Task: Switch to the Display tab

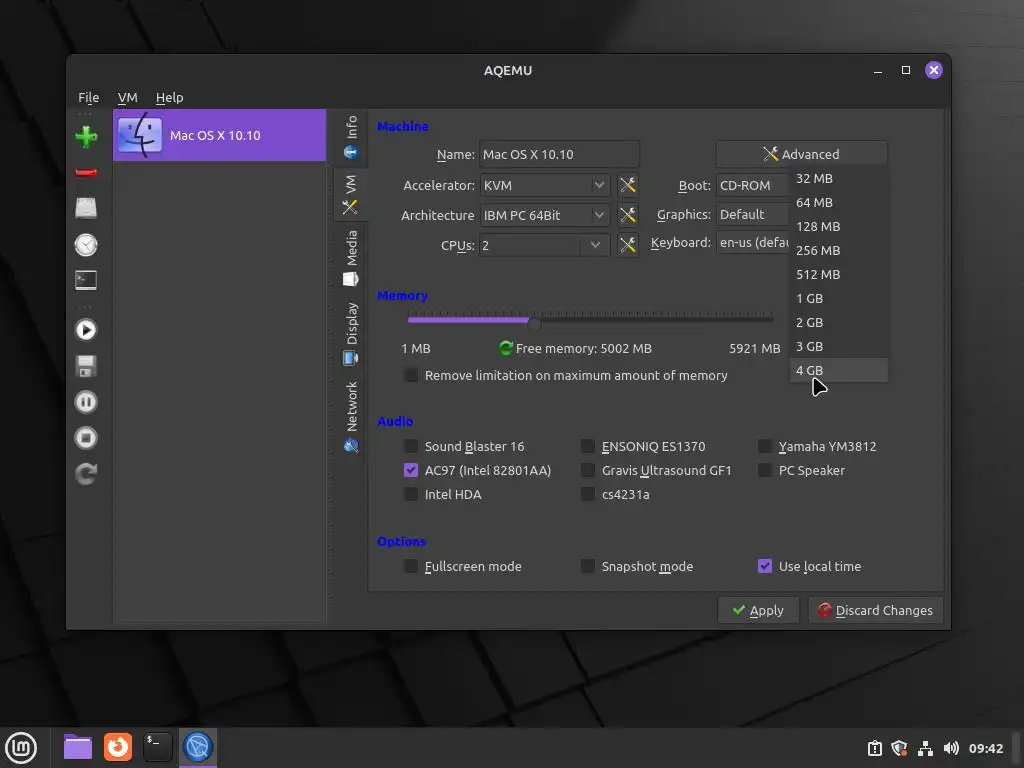Action: tap(351, 333)
